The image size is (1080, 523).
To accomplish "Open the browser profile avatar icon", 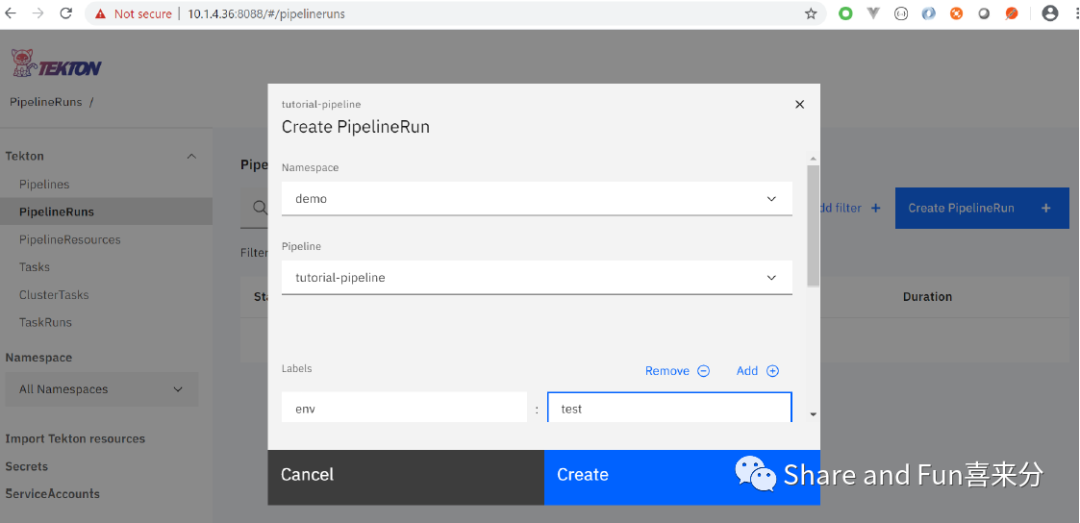I will (1050, 14).
